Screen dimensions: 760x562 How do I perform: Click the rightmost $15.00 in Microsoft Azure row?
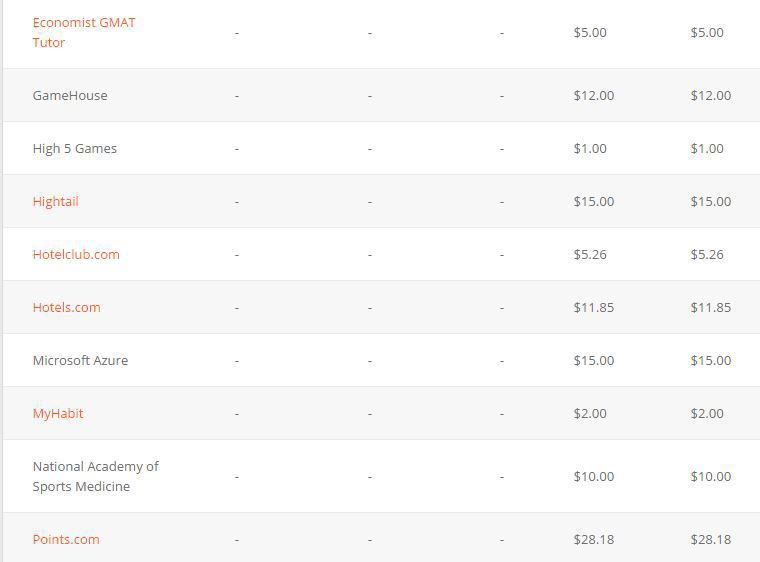click(710, 360)
